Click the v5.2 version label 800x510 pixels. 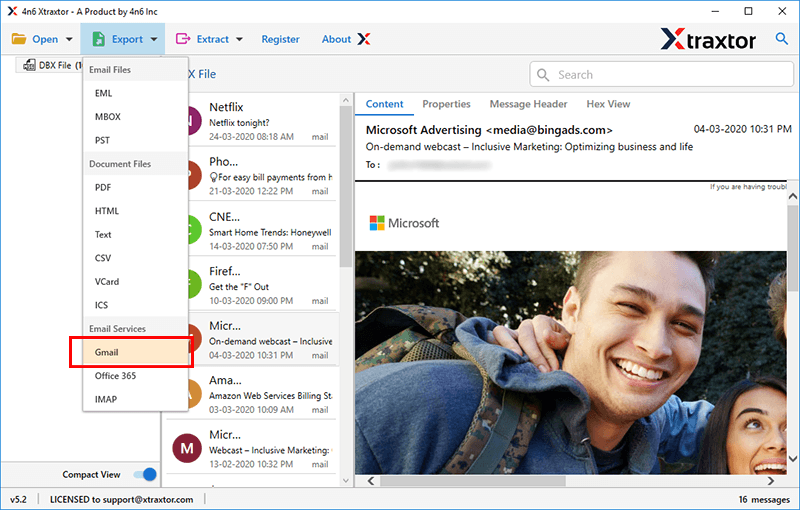[18, 499]
